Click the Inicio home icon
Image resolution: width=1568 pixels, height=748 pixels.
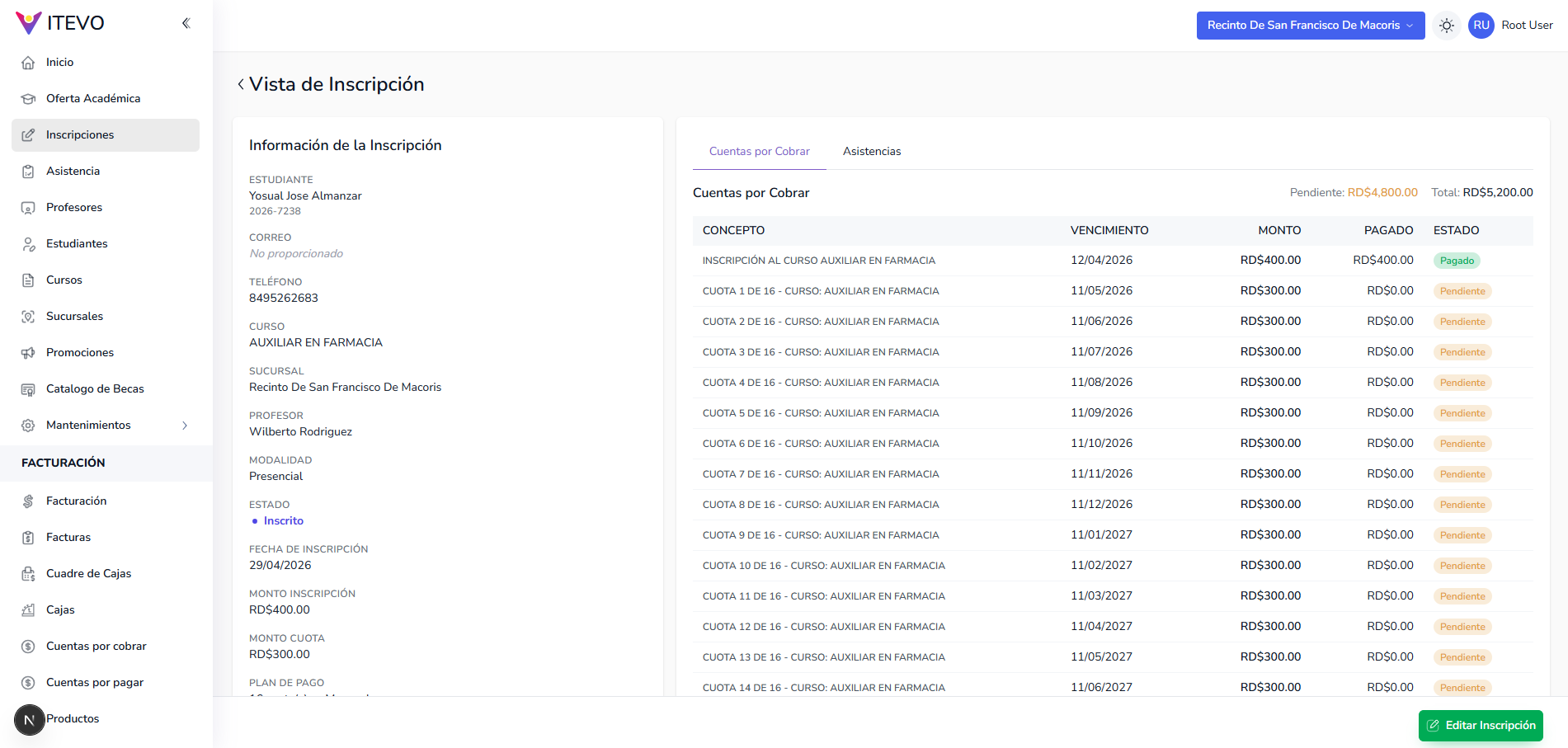coord(28,63)
